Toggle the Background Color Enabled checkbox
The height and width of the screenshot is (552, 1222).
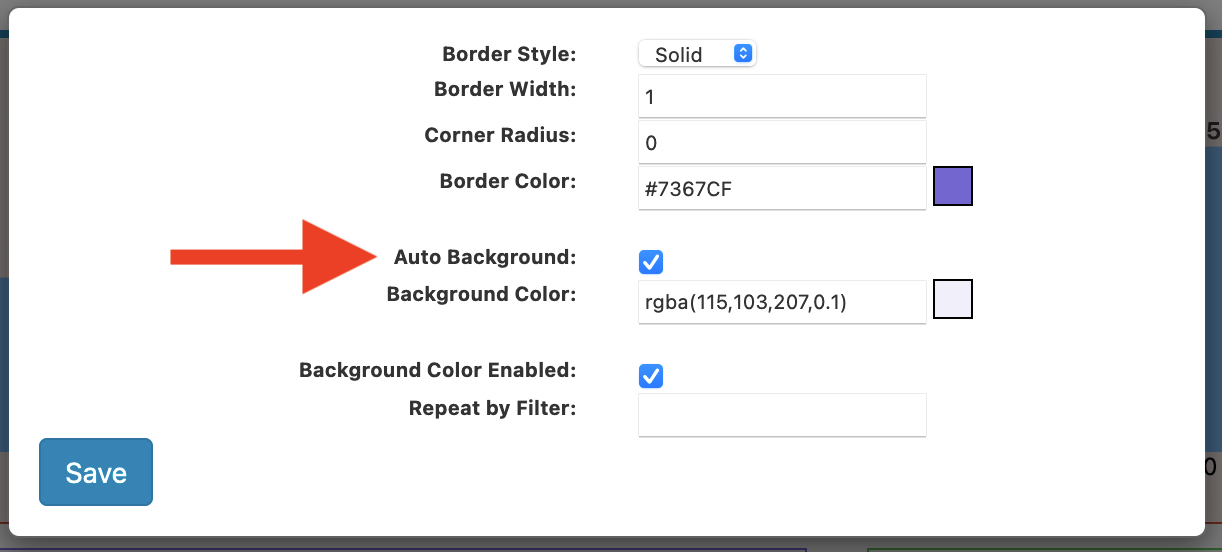pos(651,376)
